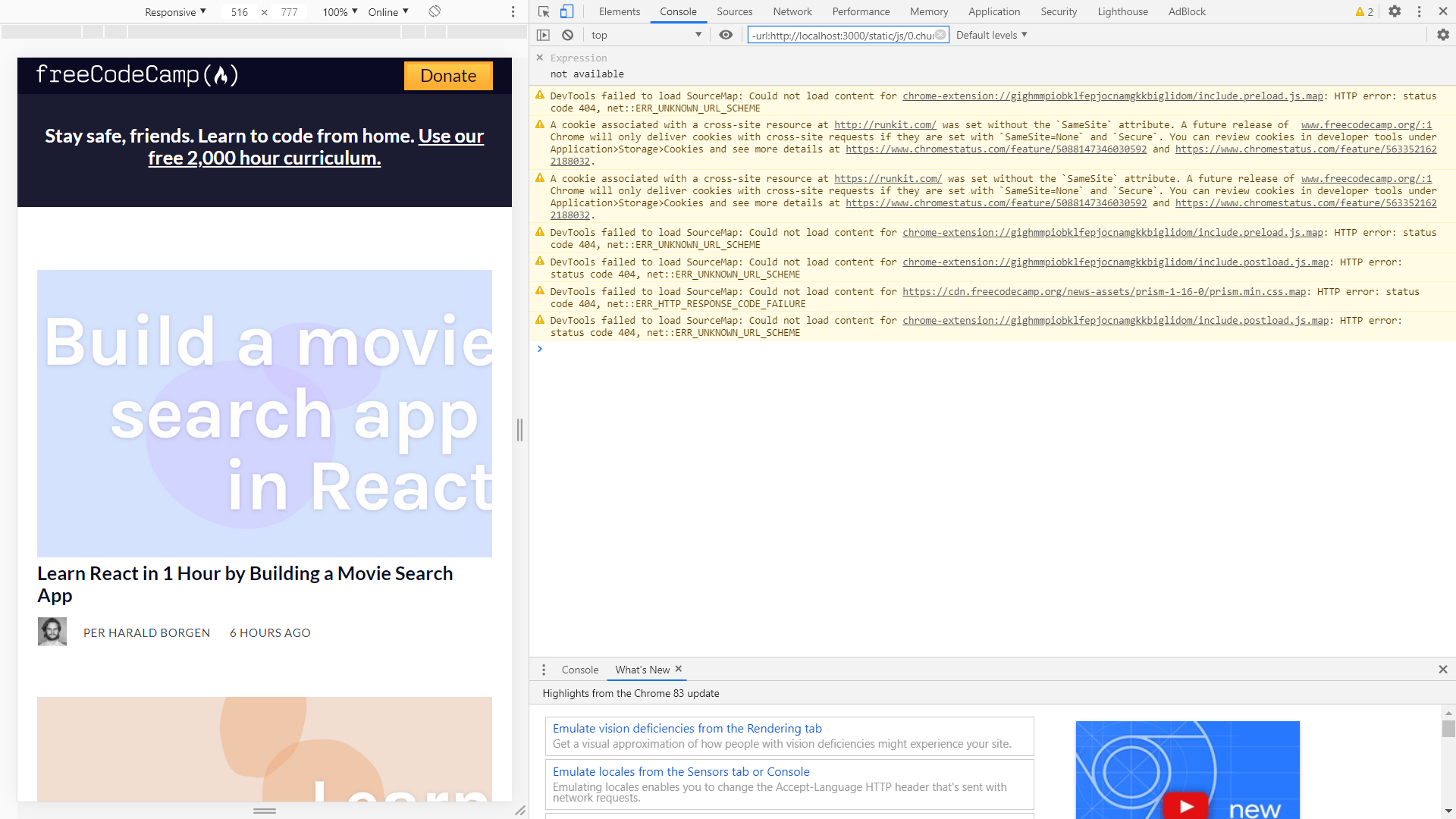This screenshot has height=819, width=1456.
Task: Open the DevTools kebab menu
Action: tap(1419, 11)
